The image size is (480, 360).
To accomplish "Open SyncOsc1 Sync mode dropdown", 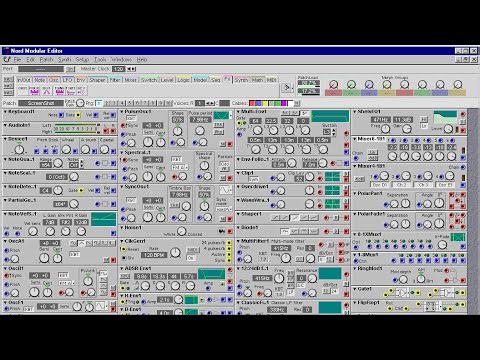I will click(223, 209).
